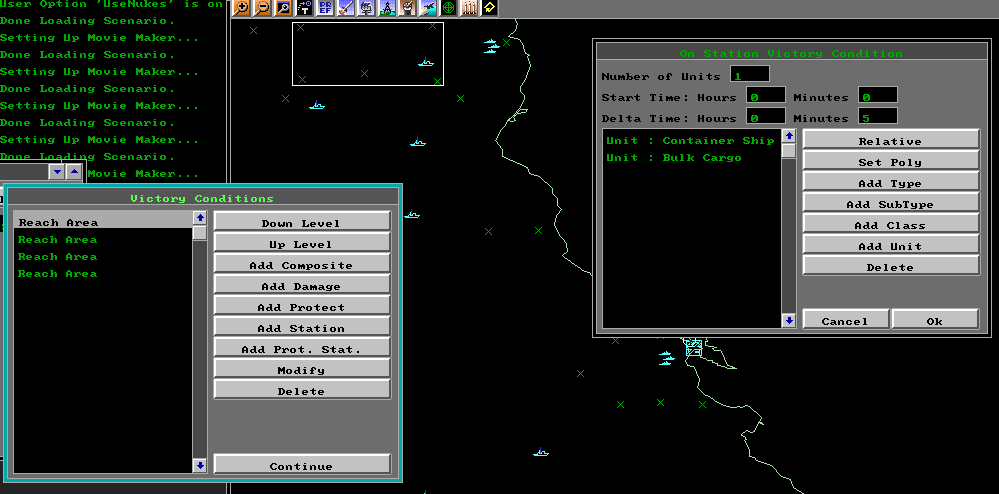Click the Down Level button

301,221
